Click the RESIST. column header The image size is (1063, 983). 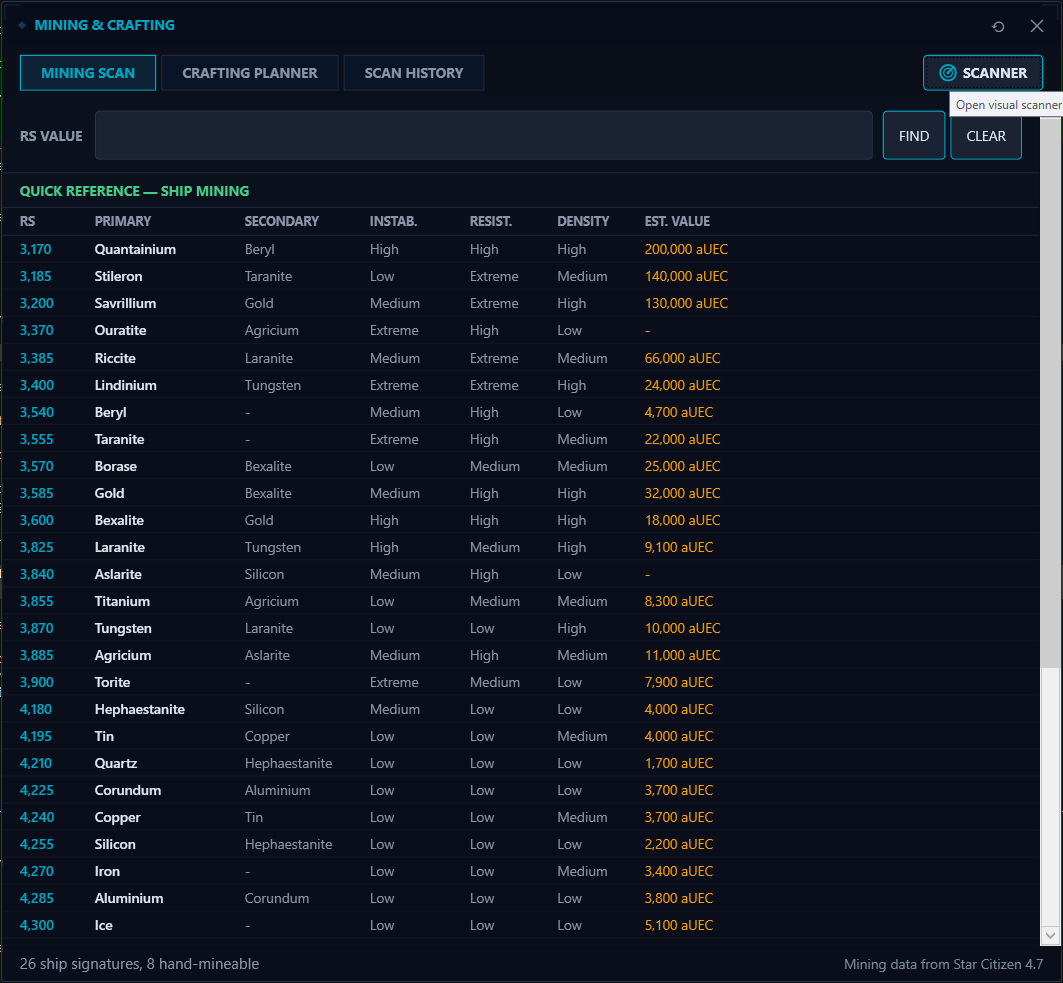click(491, 221)
